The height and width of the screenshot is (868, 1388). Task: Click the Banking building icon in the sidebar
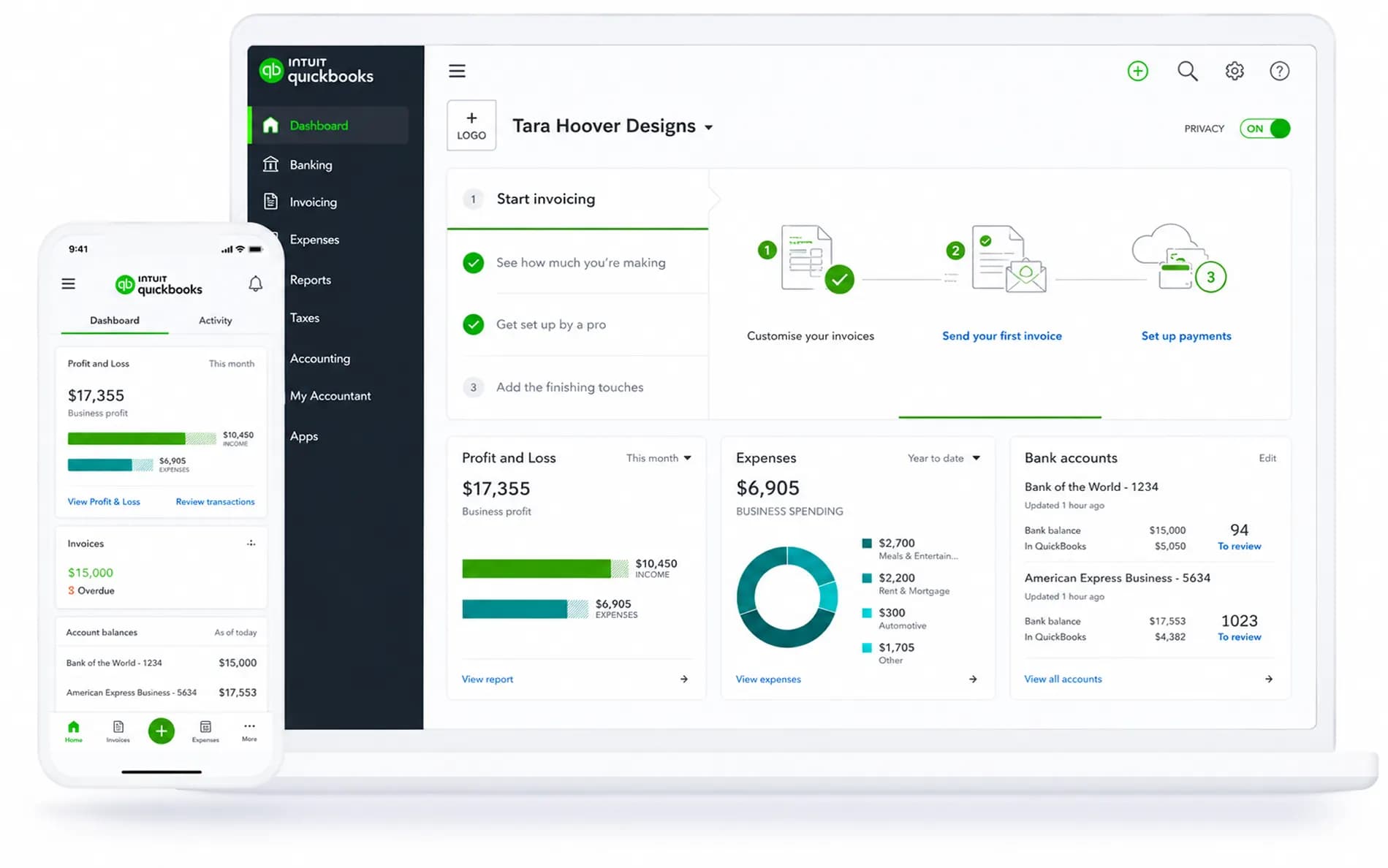pos(270,164)
